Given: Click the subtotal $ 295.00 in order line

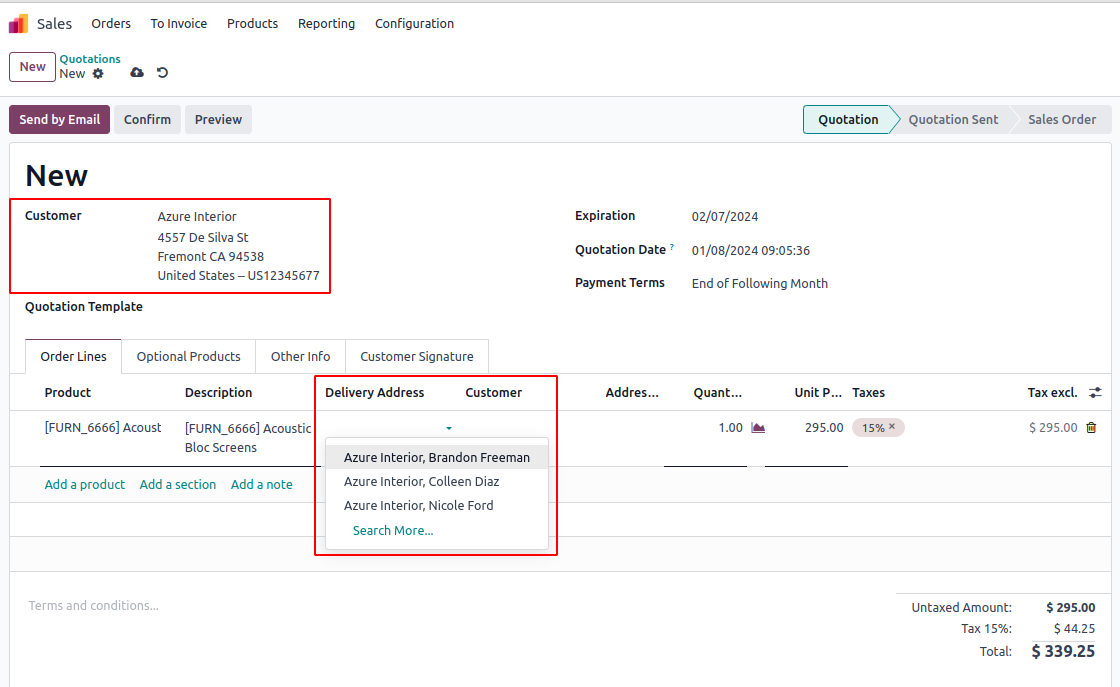Looking at the screenshot, I should [1053, 428].
